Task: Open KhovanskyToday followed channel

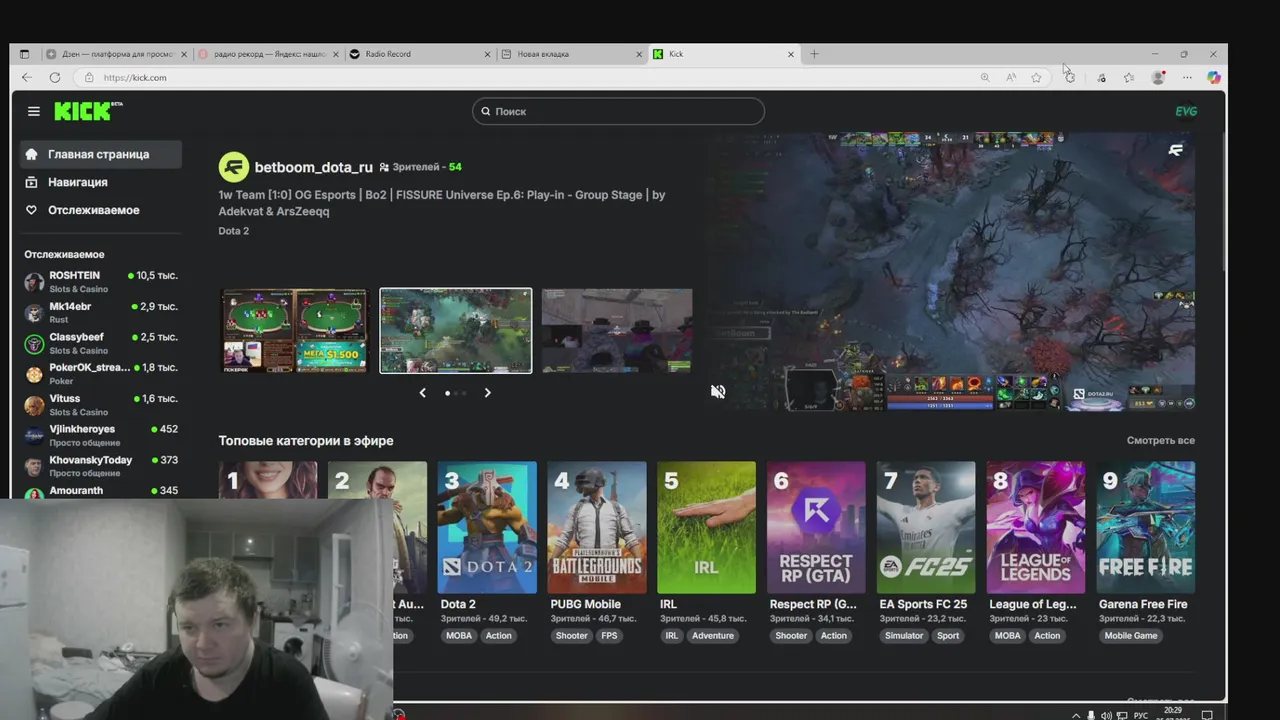Action: click(101, 466)
